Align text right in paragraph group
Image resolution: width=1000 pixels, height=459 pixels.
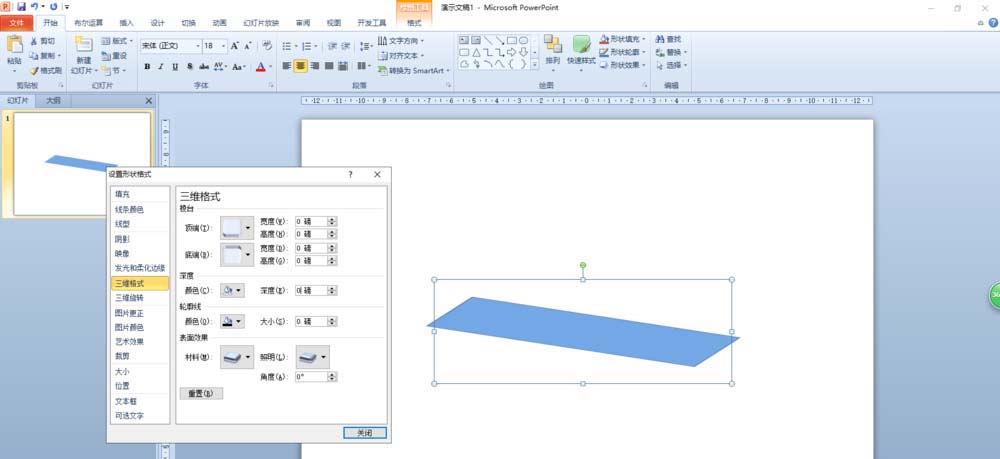pos(315,66)
